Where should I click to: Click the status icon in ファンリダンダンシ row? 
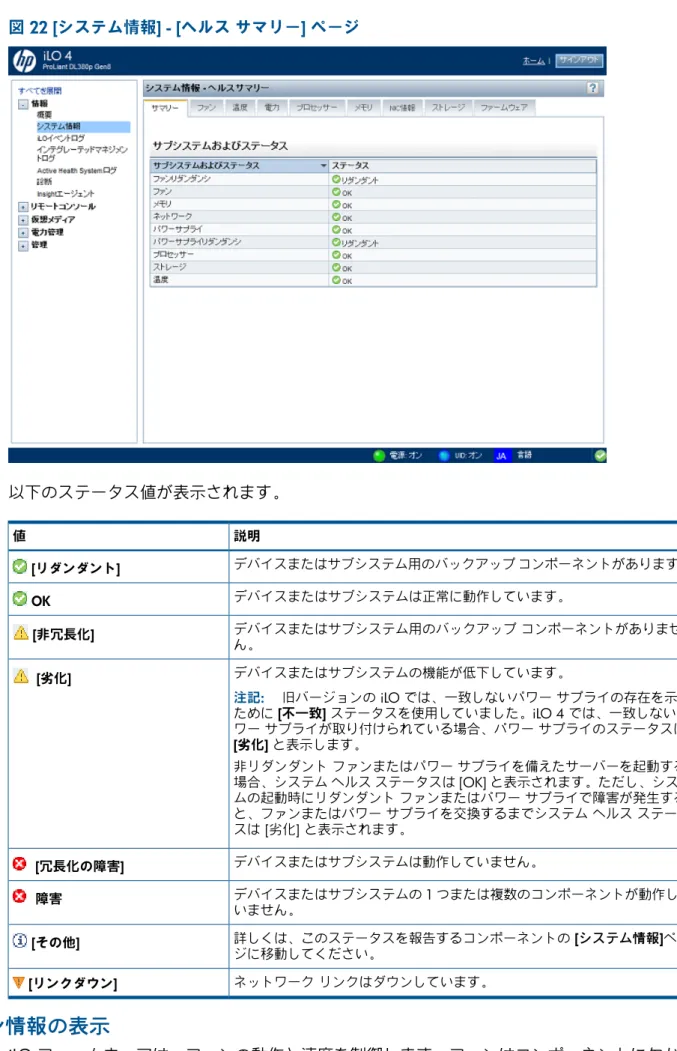(x=336, y=180)
